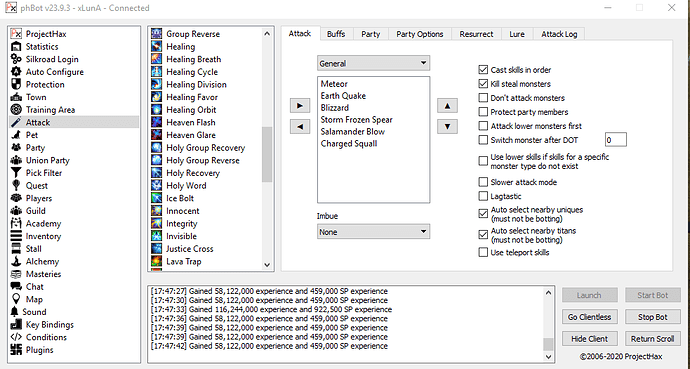690x369 pixels.
Task: Open the Town icon in sidebar
Action: [16, 97]
